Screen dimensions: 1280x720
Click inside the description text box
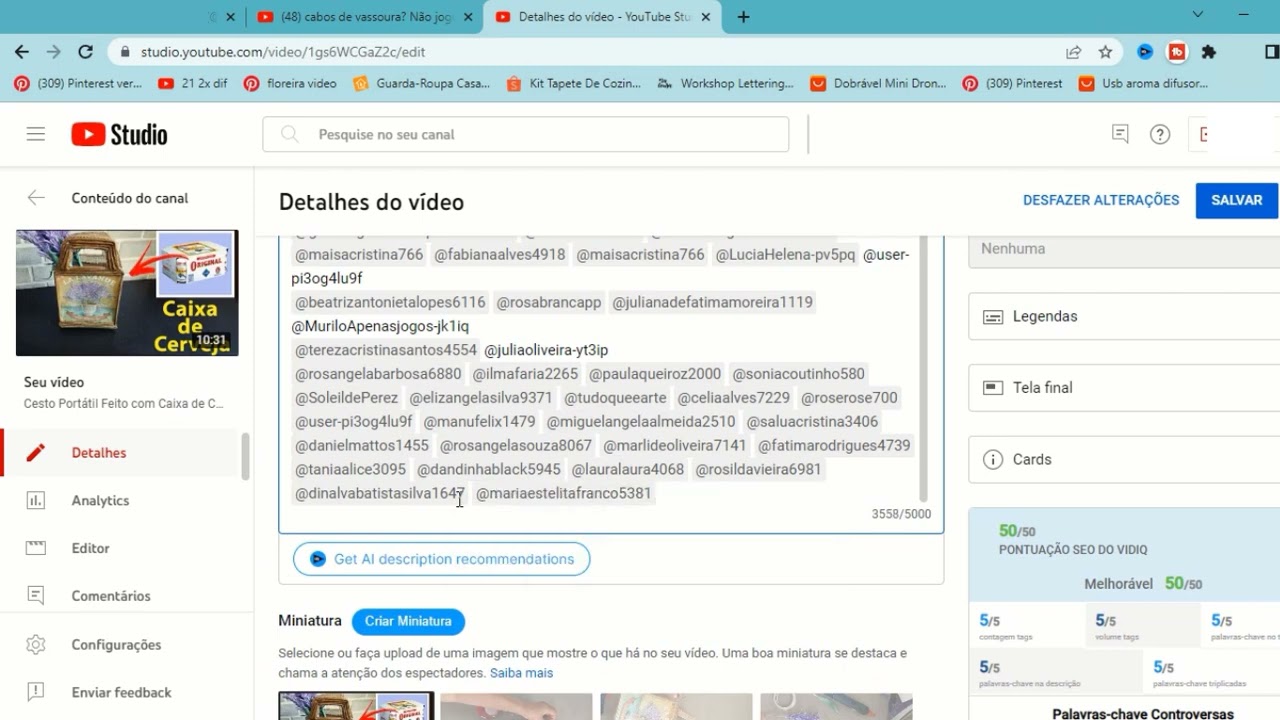click(610, 385)
